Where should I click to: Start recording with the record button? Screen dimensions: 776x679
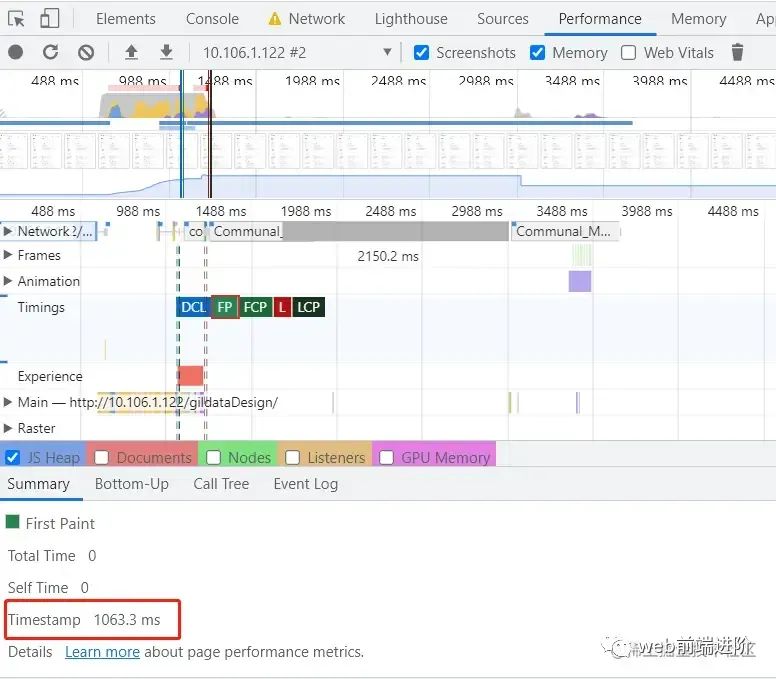coord(16,52)
